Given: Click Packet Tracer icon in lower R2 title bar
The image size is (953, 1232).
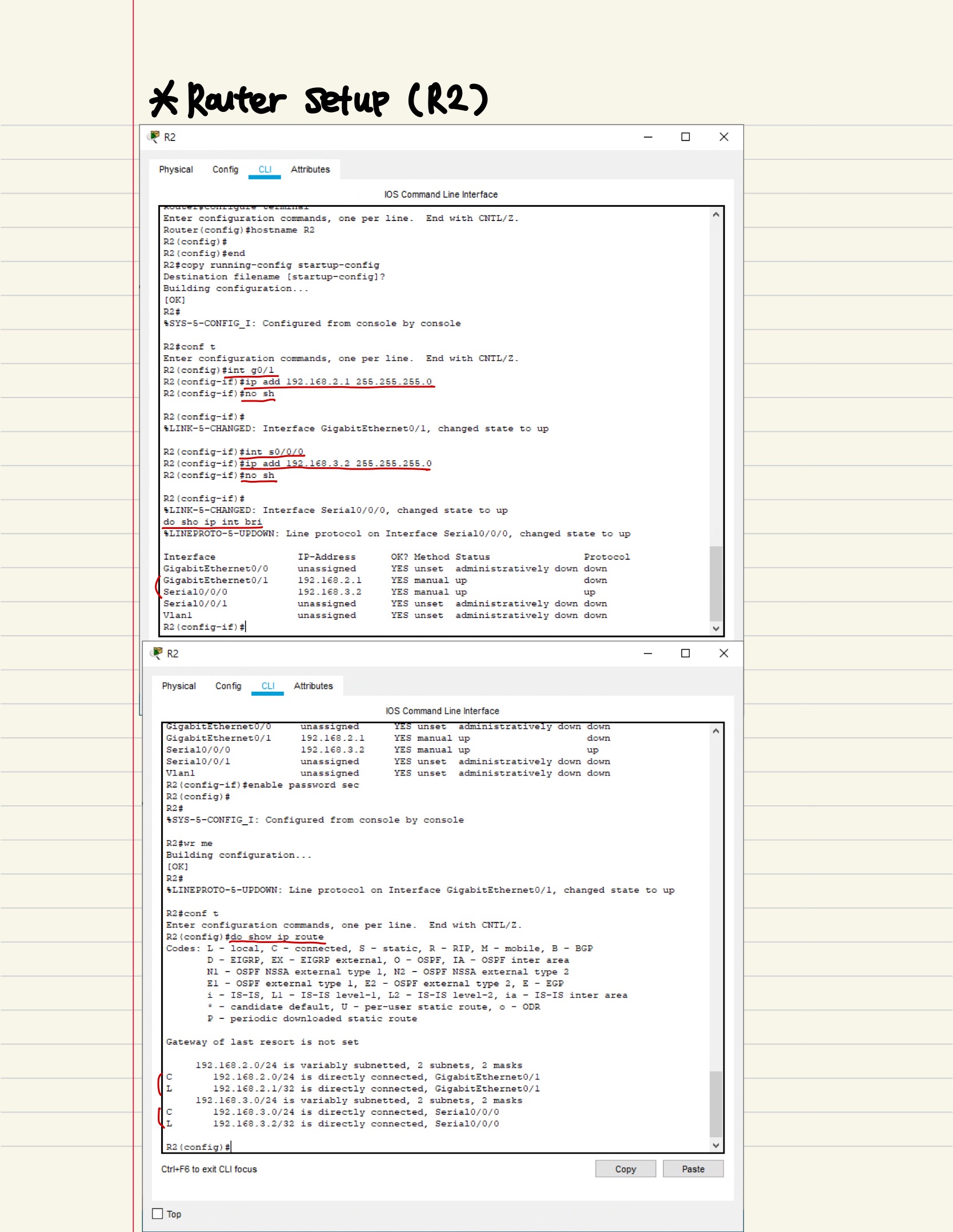Looking at the screenshot, I should pyautogui.click(x=157, y=653).
